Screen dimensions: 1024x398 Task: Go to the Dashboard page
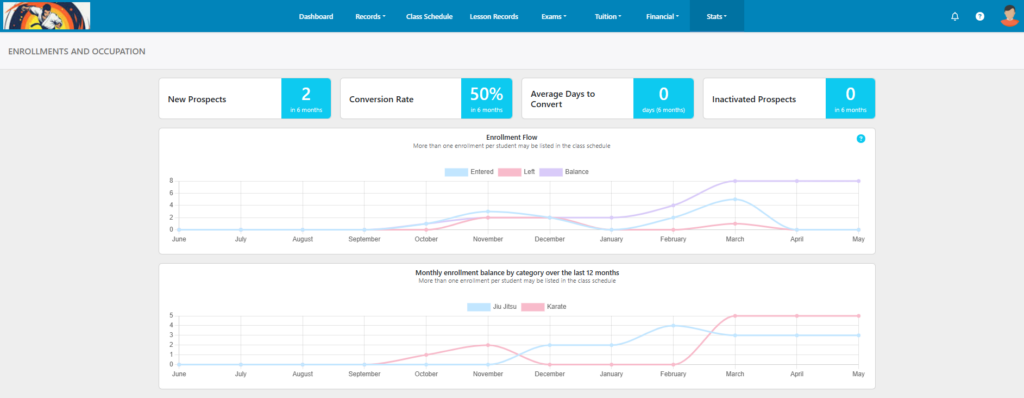point(316,16)
